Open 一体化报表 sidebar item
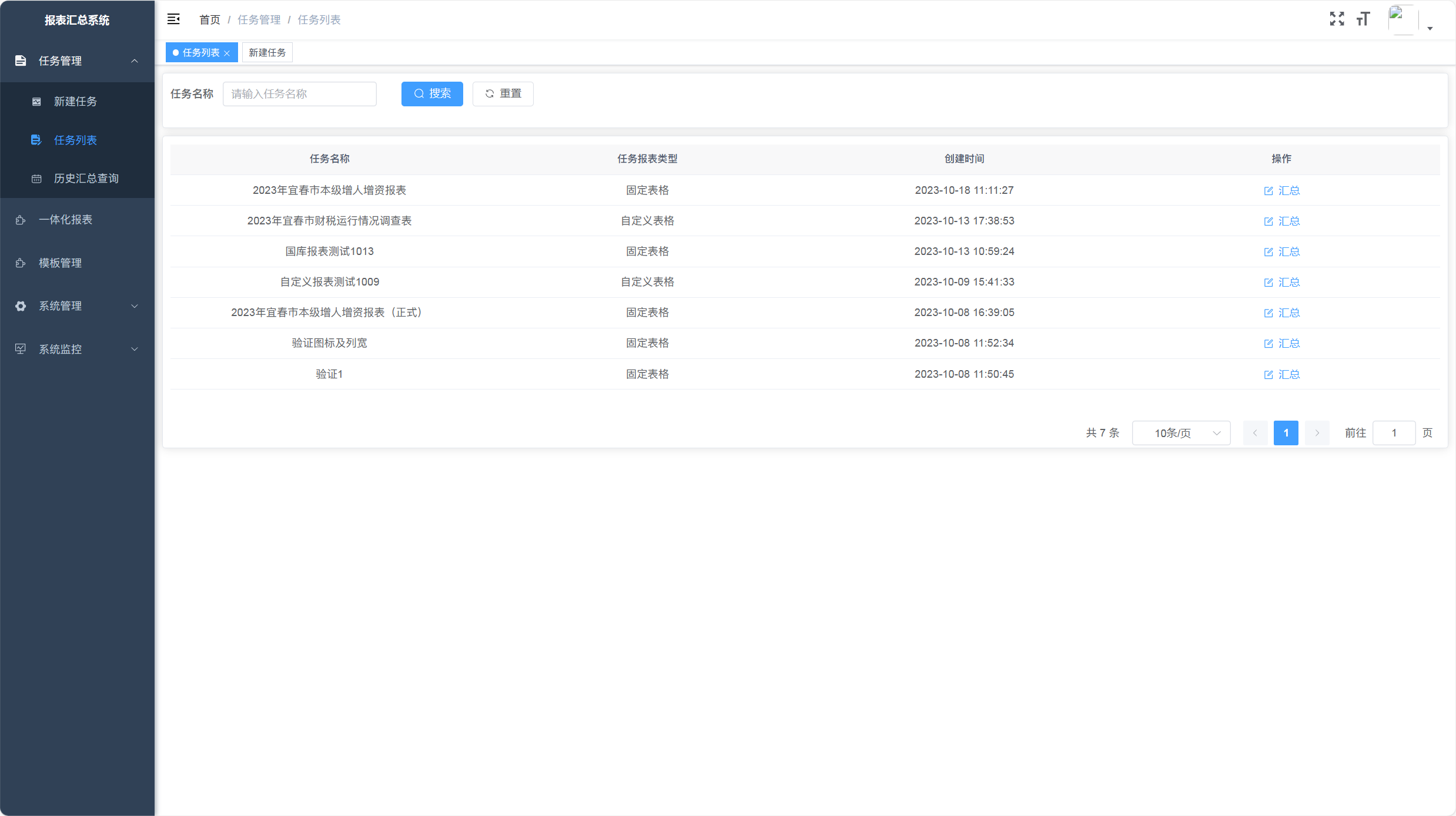The image size is (1456, 816). tap(65, 220)
